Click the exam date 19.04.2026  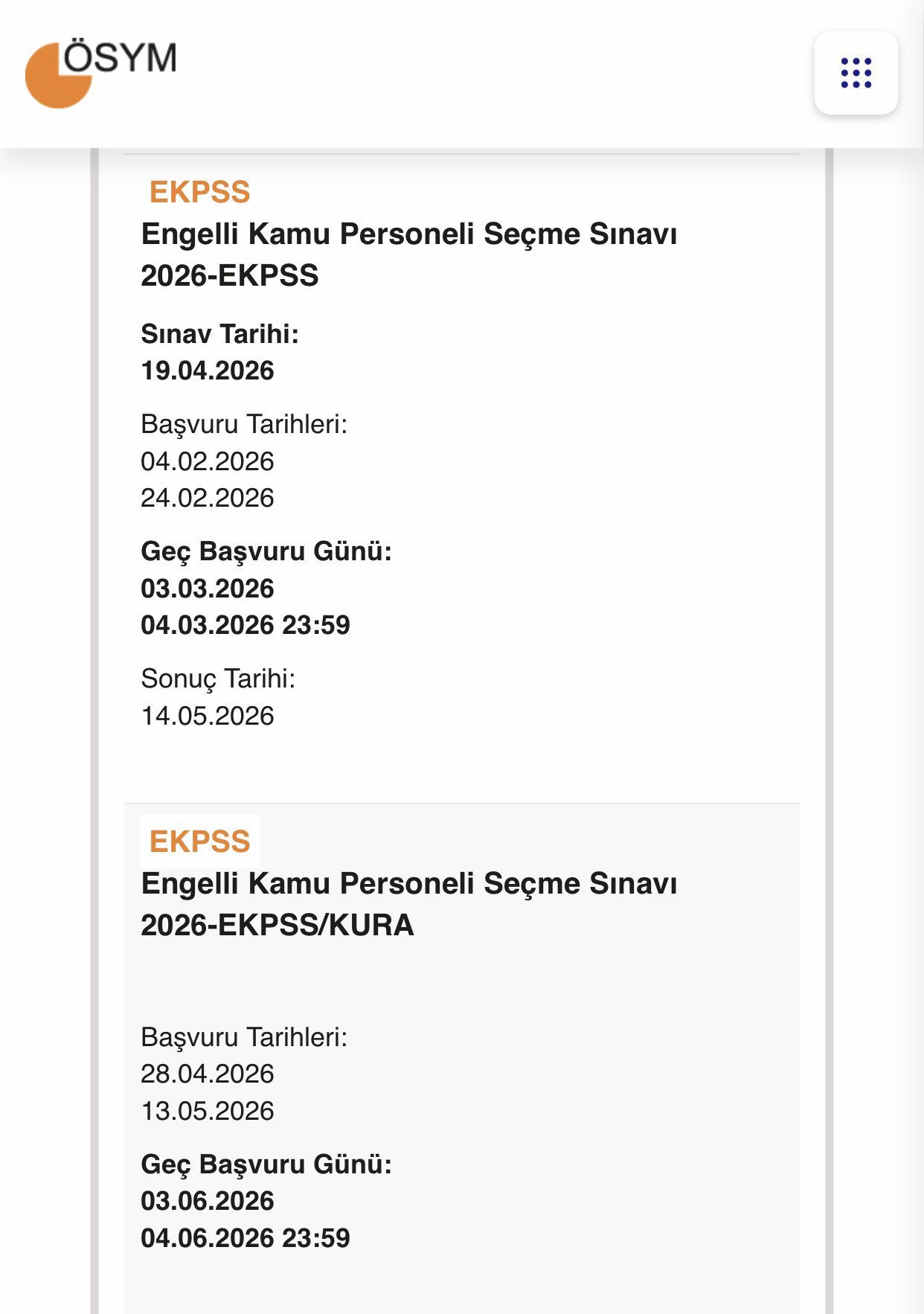tap(208, 371)
